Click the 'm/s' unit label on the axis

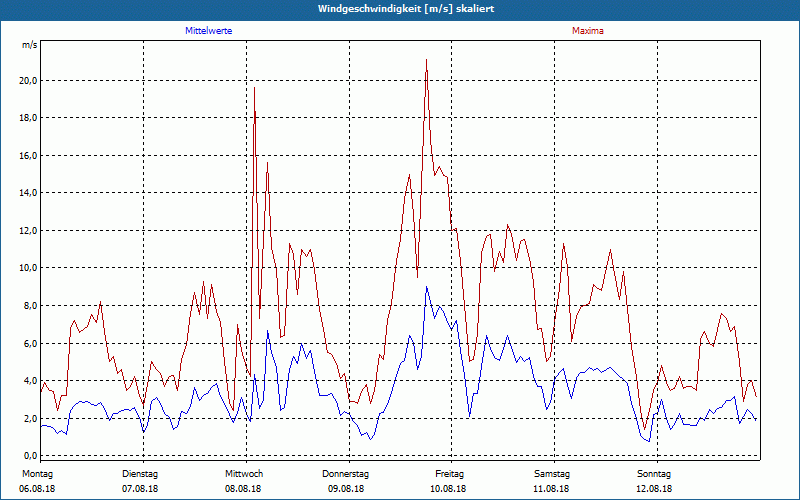pos(30,45)
